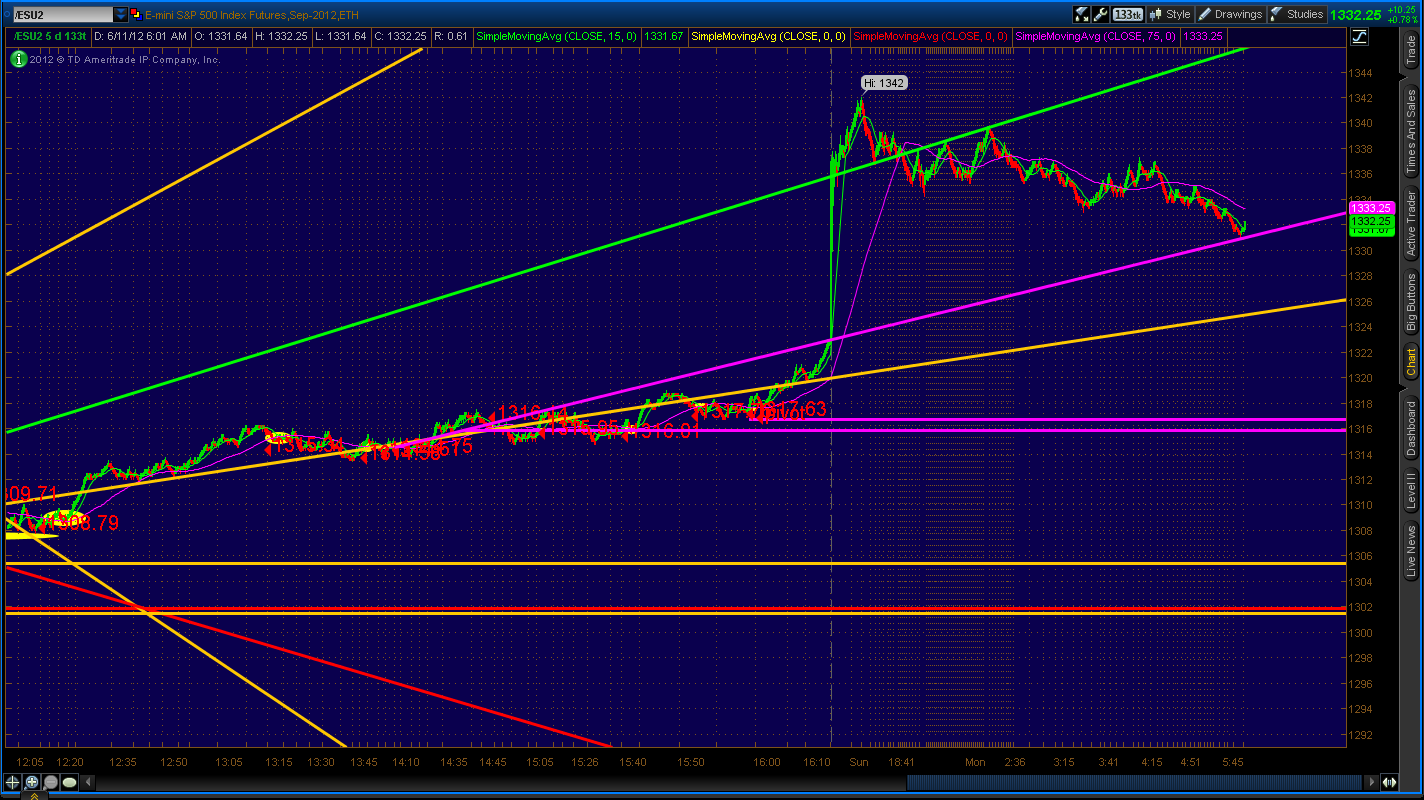The image size is (1424, 800).
Task: Expand the symbol selector dropdown arrow
Action: coord(121,15)
